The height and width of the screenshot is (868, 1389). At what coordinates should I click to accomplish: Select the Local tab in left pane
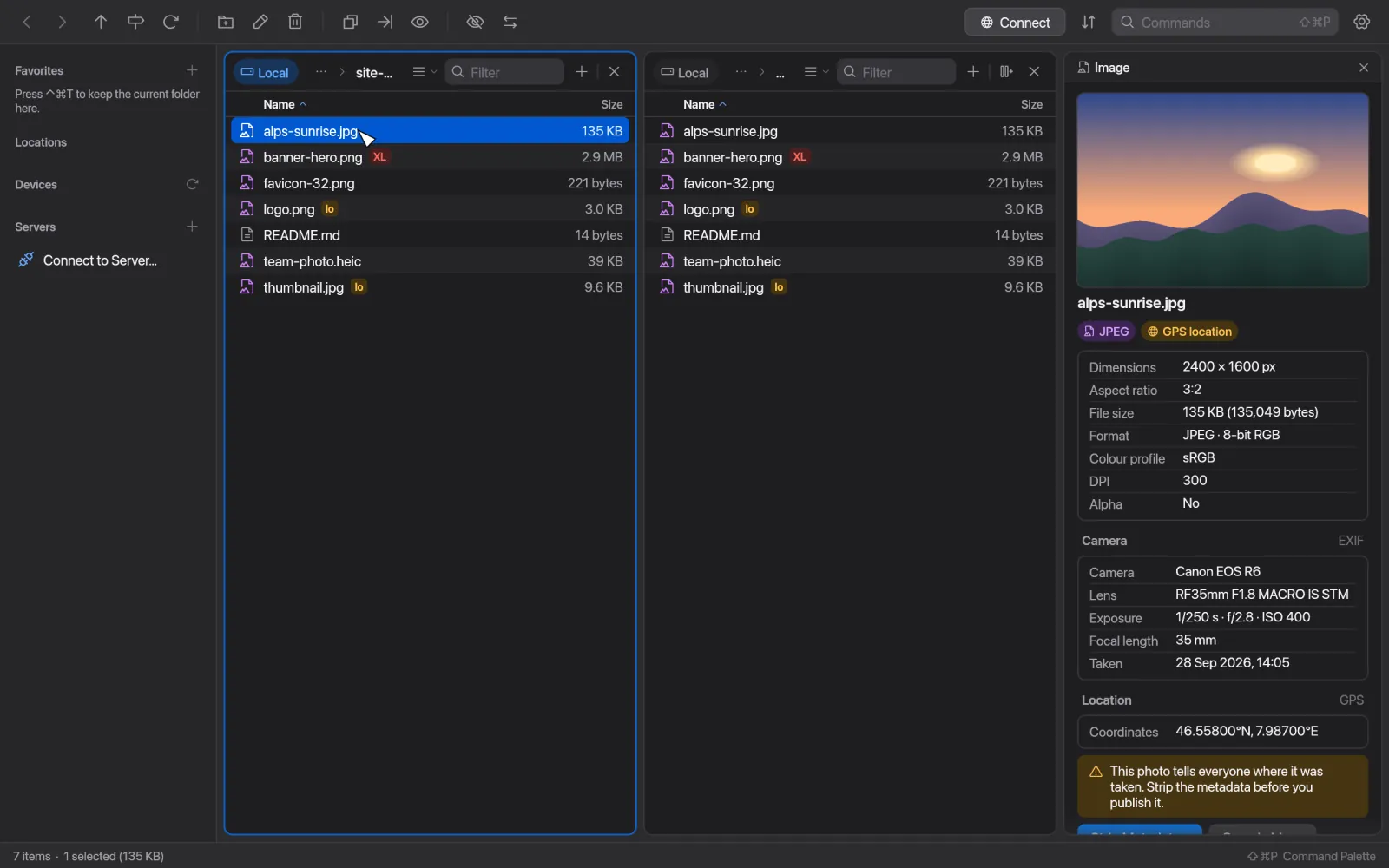point(266,73)
